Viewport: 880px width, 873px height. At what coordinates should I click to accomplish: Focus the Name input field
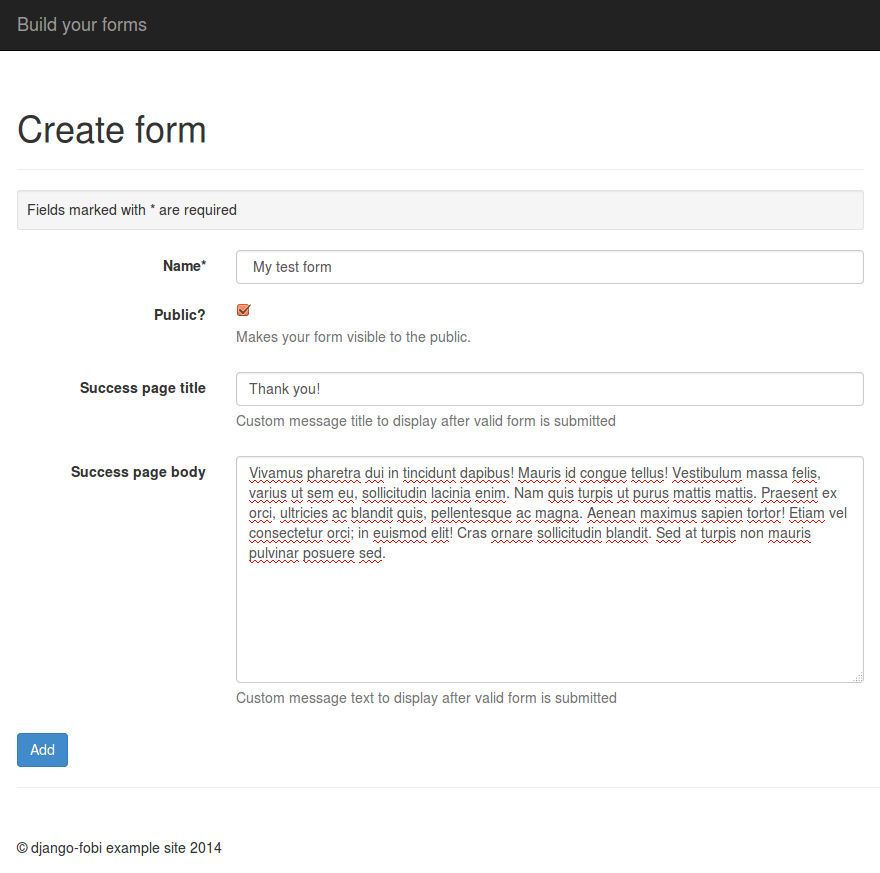549,267
